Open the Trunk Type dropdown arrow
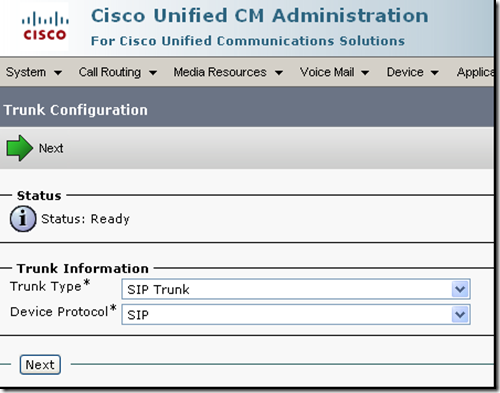 (460, 289)
